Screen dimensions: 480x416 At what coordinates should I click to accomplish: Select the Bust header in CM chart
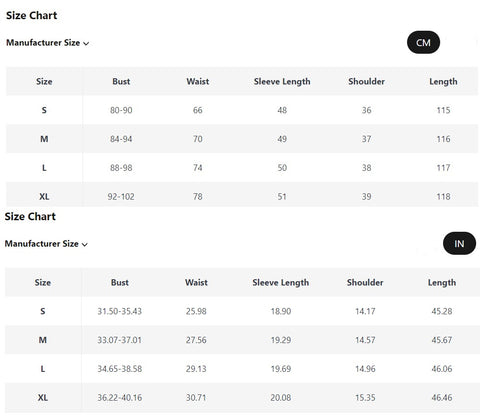pos(121,81)
